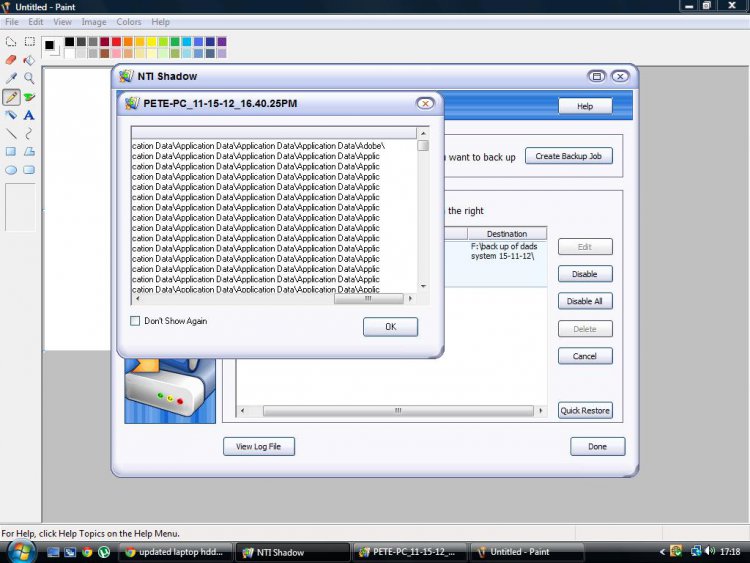750x563 pixels.
Task: Pick the pink swatch in the palette's lower row
Action: [x=116, y=53]
